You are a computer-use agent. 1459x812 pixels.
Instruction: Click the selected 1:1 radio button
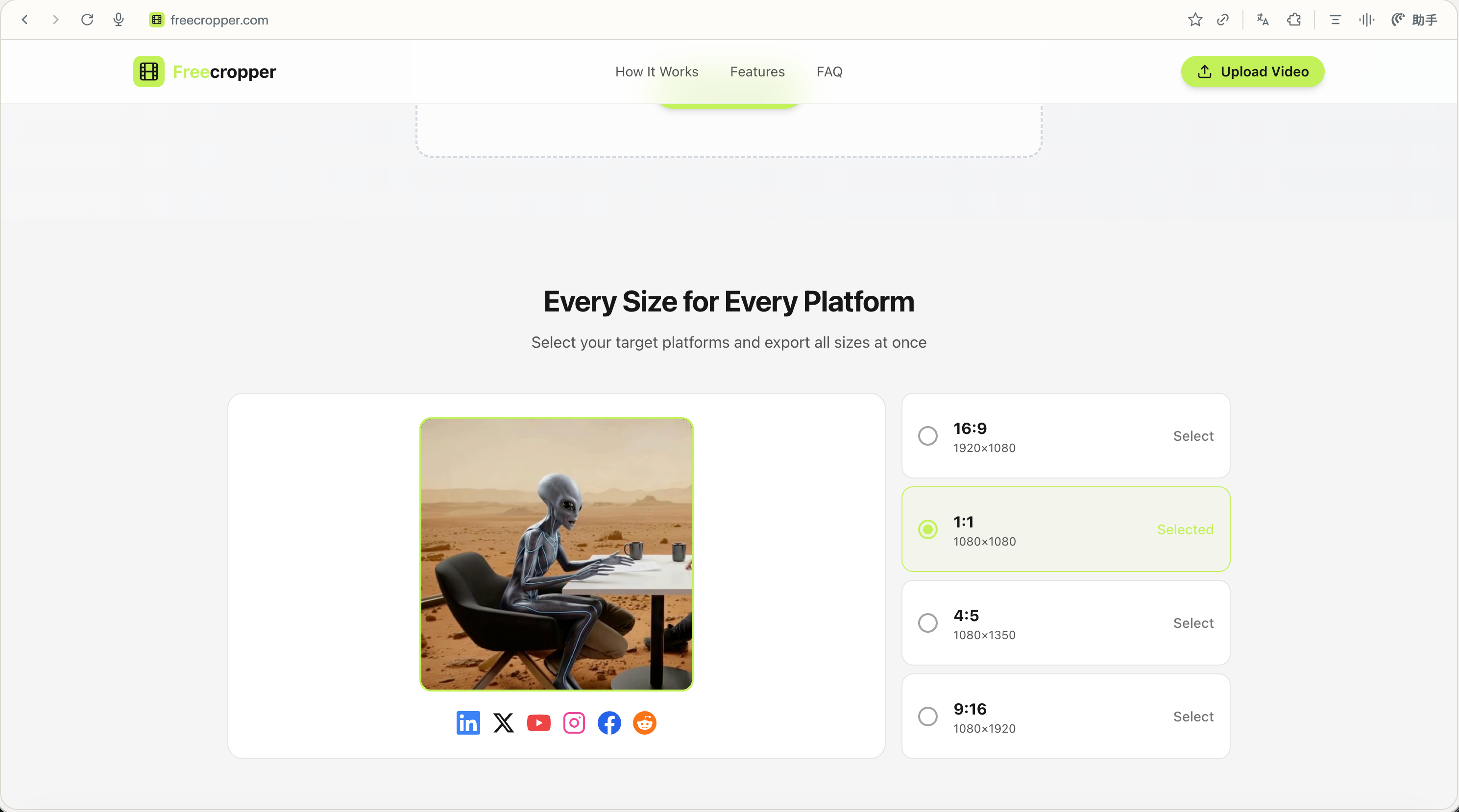coord(928,529)
